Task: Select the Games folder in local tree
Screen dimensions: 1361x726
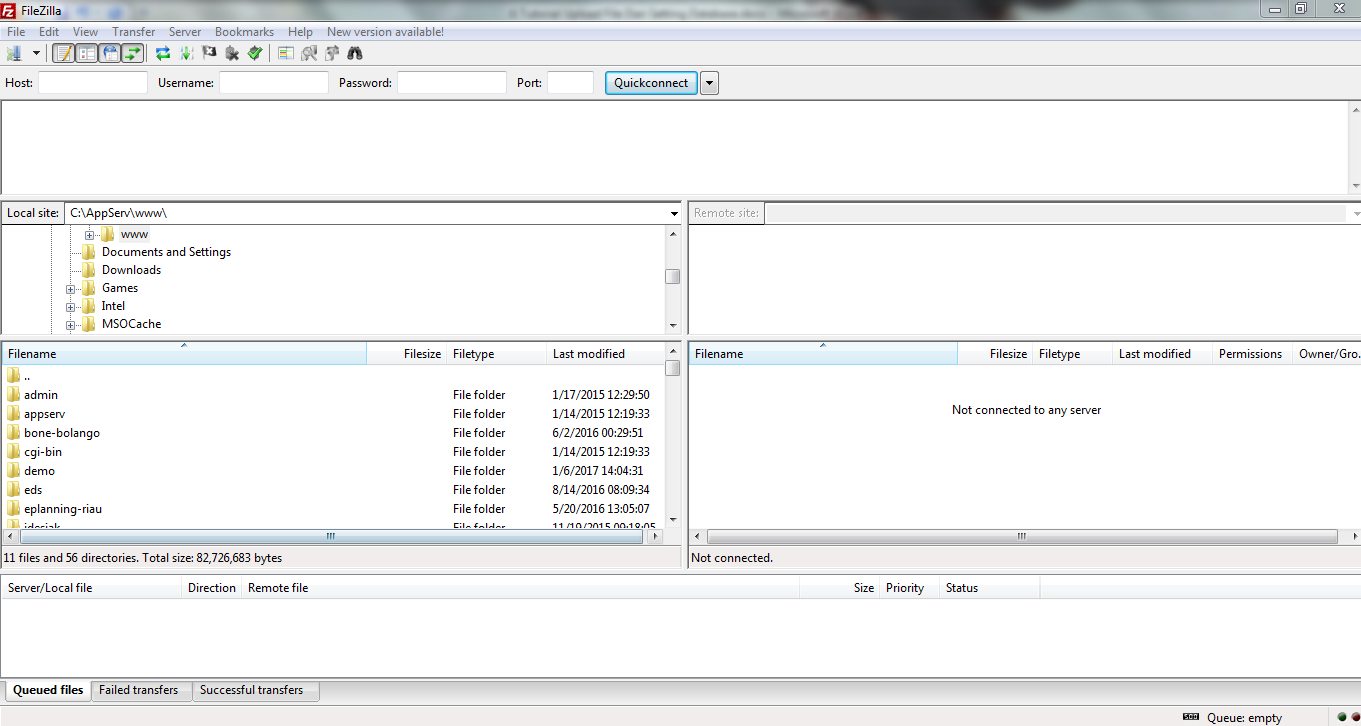Action: click(x=120, y=288)
